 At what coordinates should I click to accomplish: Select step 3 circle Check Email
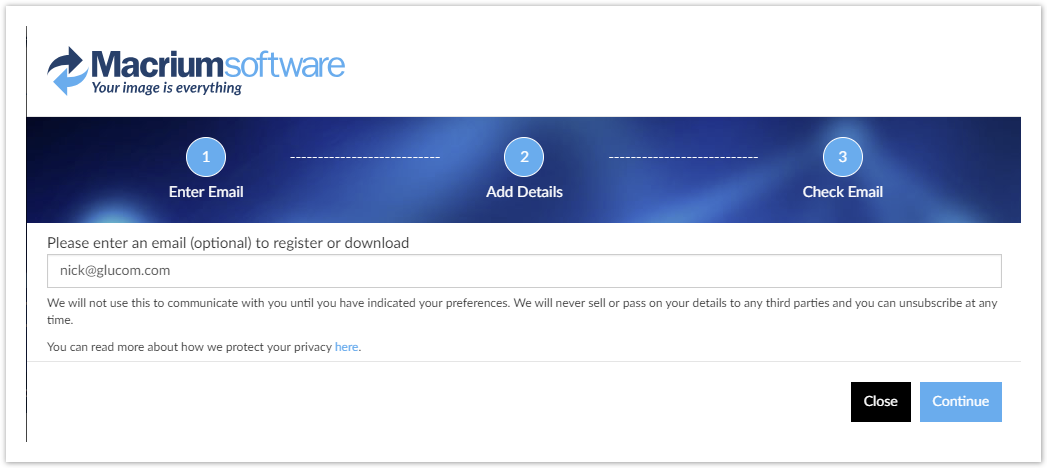click(x=843, y=158)
